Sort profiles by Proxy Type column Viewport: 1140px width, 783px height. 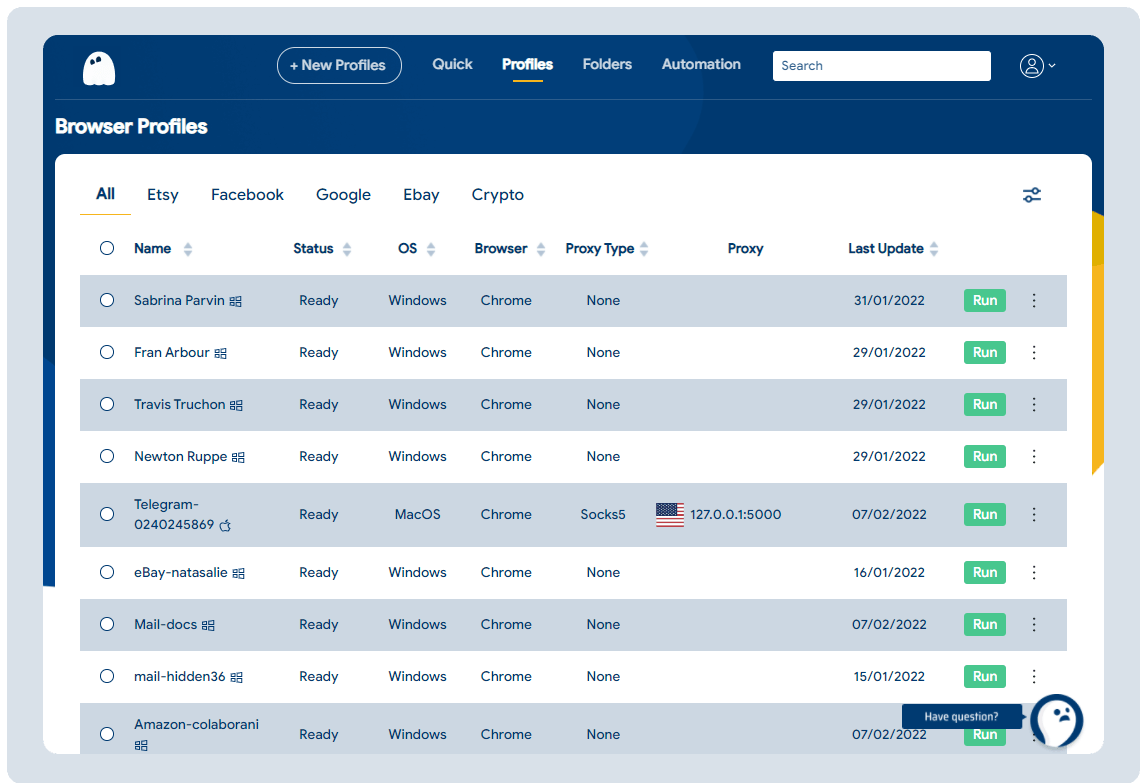coord(644,249)
